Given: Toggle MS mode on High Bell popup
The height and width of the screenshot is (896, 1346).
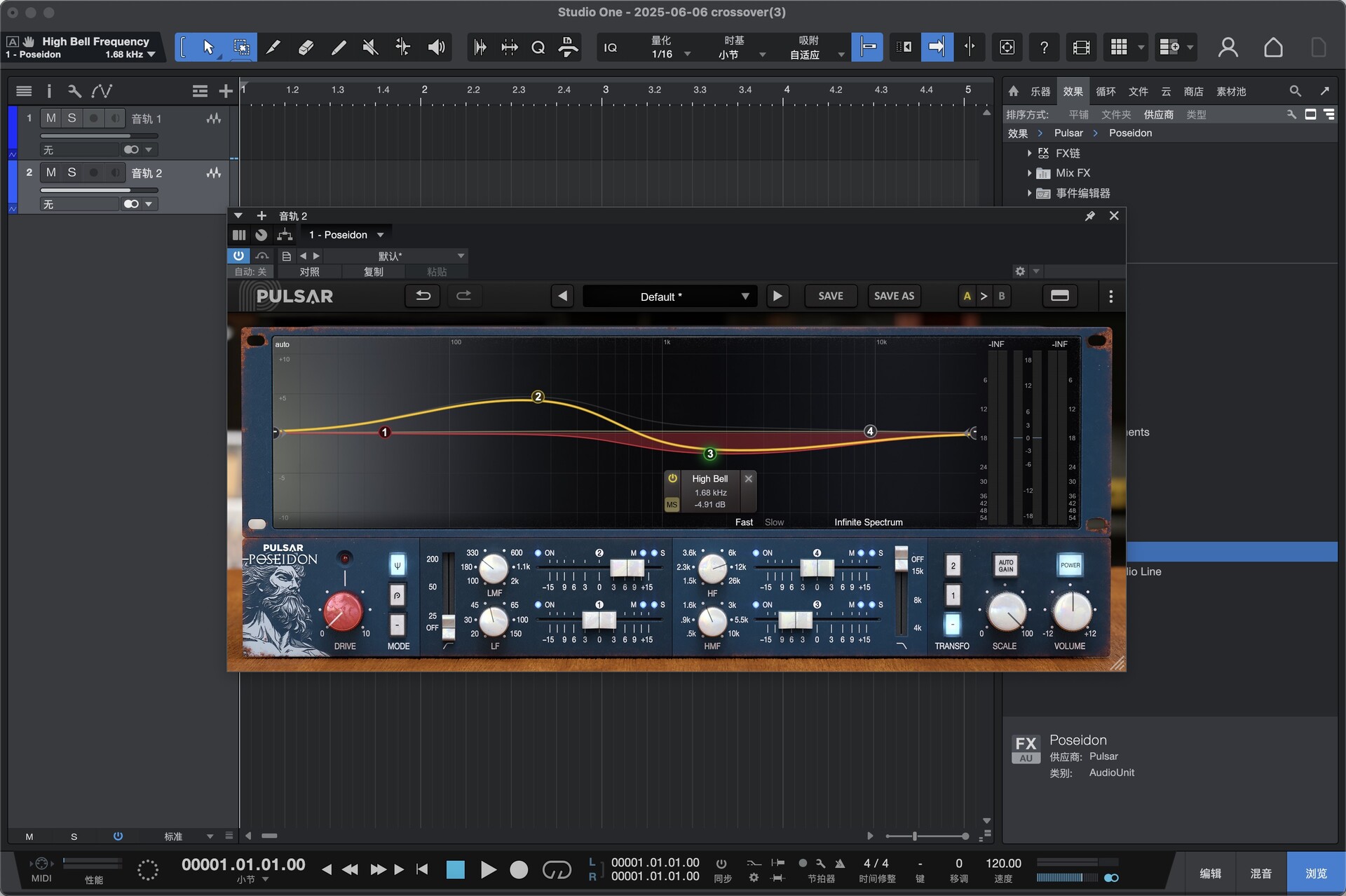Looking at the screenshot, I should (672, 505).
